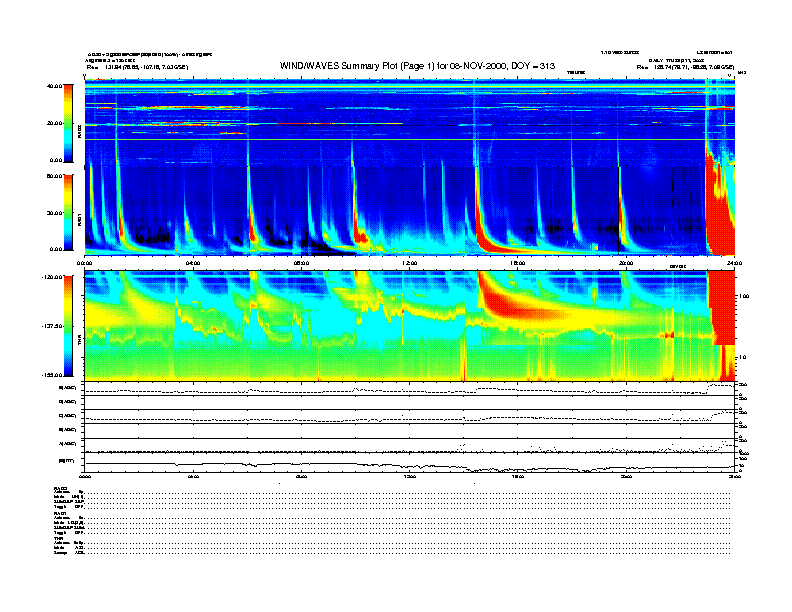Click the RAD1 intensity color bar
The height and width of the screenshot is (612, 792).
point(68,212)
